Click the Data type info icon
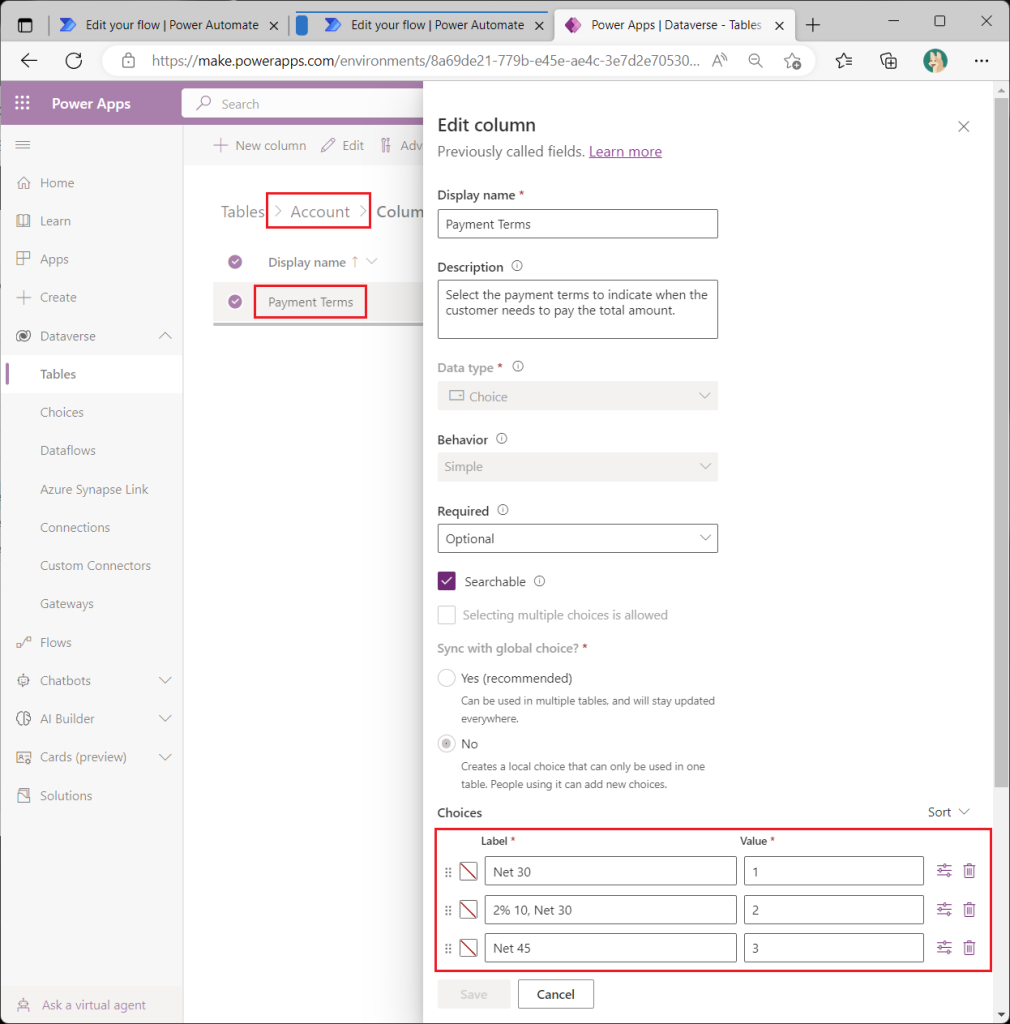1010x1024 pixels. (x=518, y=366)
